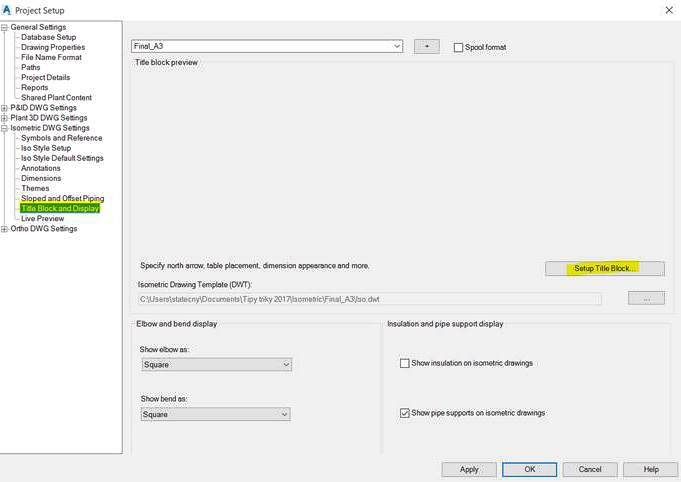Collapse the Isometric DWG Settings node
The width and height of the screenshot is (681, 482).
[x=5, y=128]
